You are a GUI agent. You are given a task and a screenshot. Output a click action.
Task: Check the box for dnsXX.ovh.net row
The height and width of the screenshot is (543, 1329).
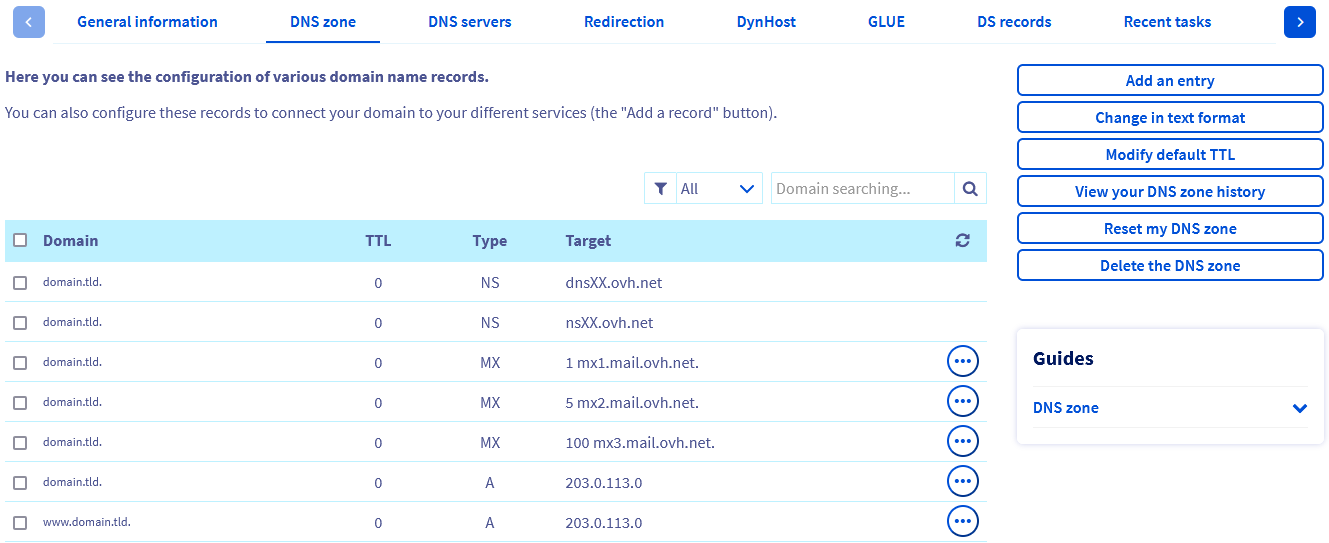[20, 283]
